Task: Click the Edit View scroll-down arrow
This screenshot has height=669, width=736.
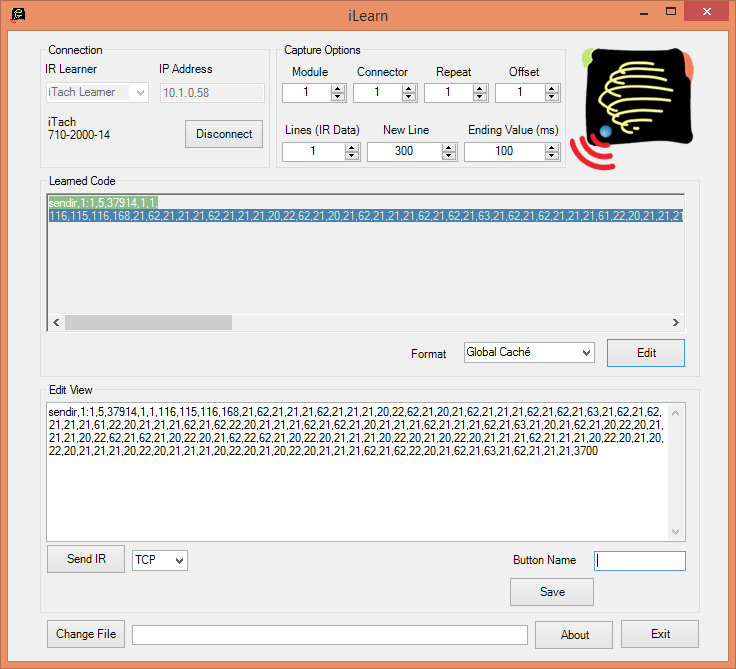Action: (675, 531)
